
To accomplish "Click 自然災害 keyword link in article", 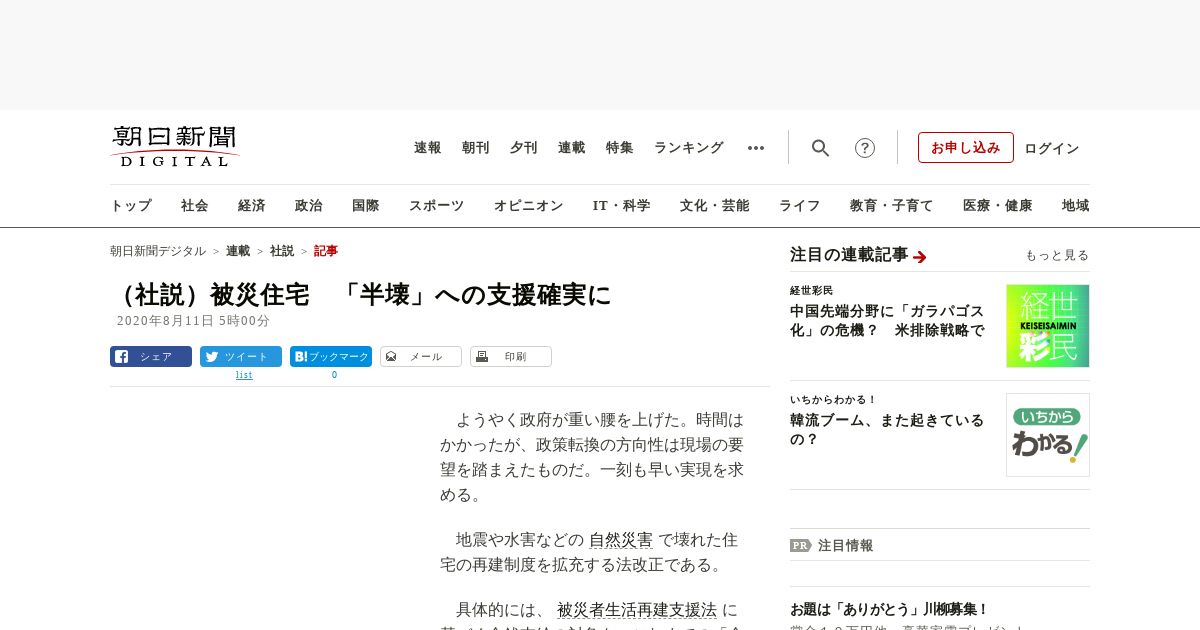I will (x=621, y=540).
